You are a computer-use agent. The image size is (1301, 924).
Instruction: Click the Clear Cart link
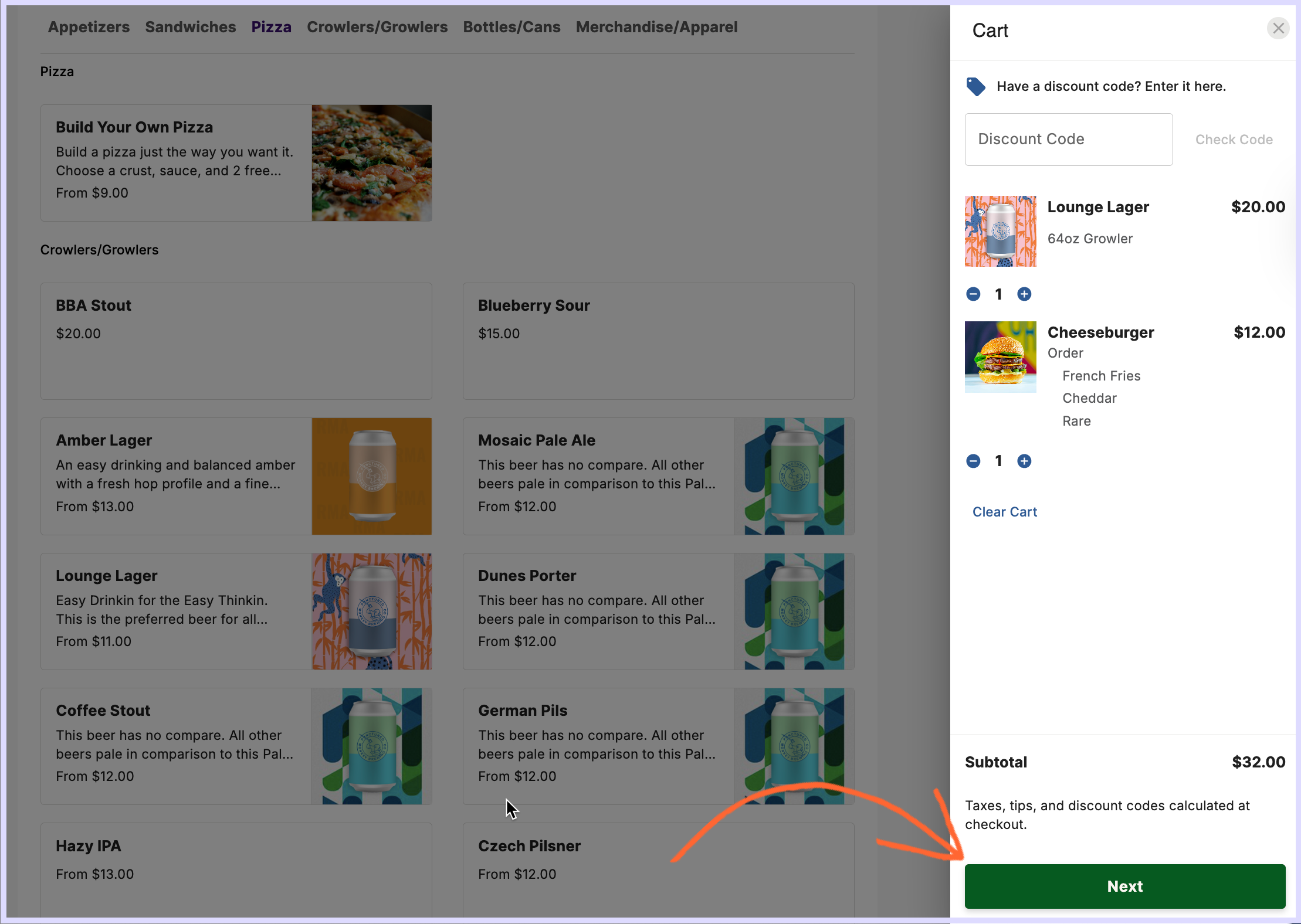(x=1004, y=512)
